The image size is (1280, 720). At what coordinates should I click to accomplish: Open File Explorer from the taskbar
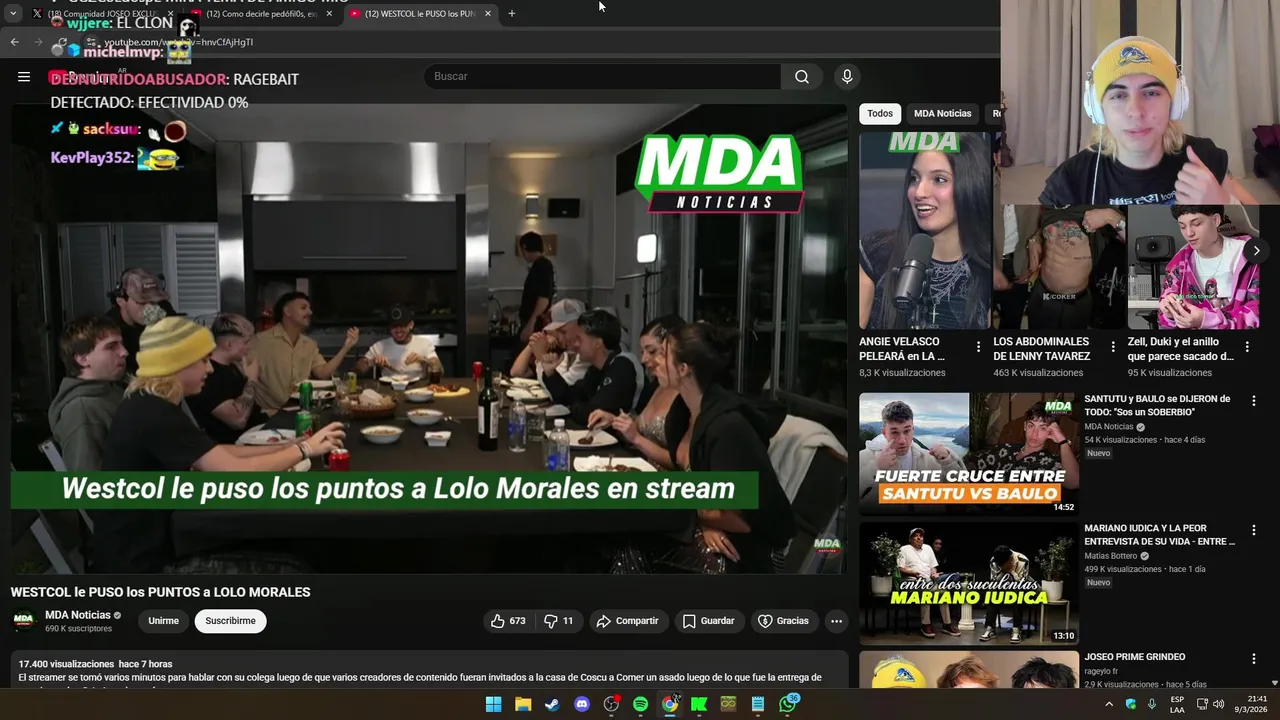(x=523, y=704)
